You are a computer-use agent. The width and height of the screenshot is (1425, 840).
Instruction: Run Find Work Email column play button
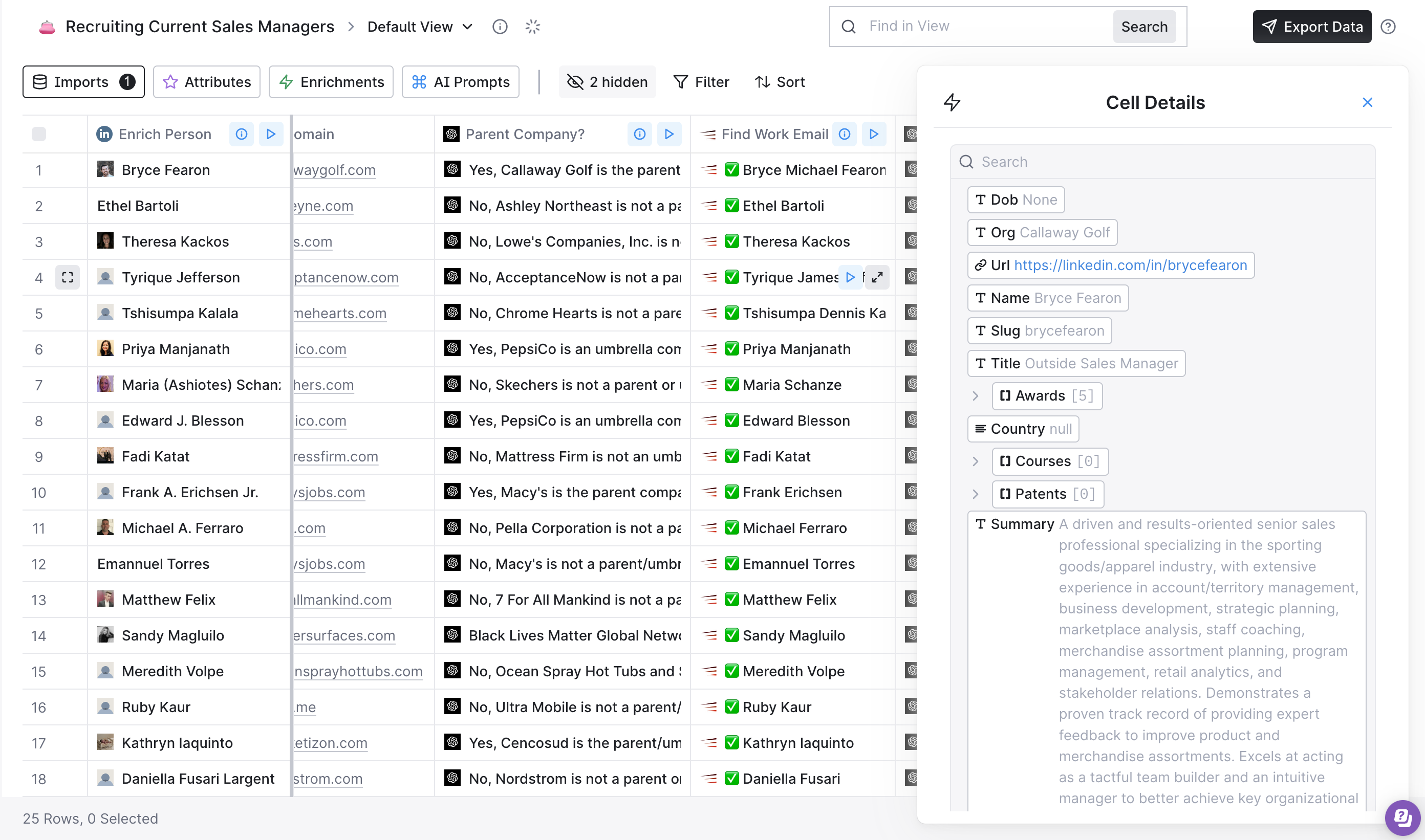coord(873,134)
